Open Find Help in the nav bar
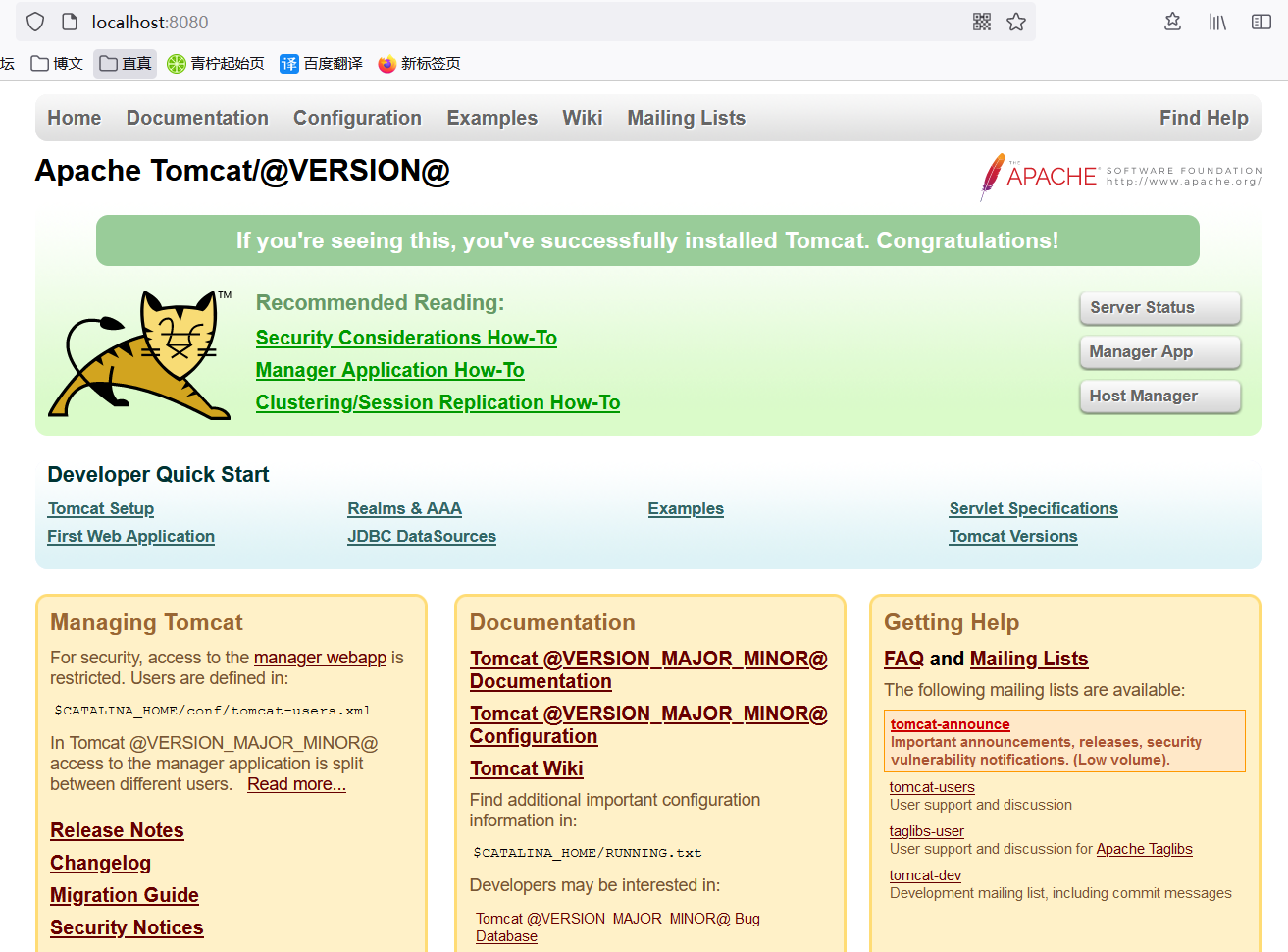1288x952 pixels. coord(1204,118)
